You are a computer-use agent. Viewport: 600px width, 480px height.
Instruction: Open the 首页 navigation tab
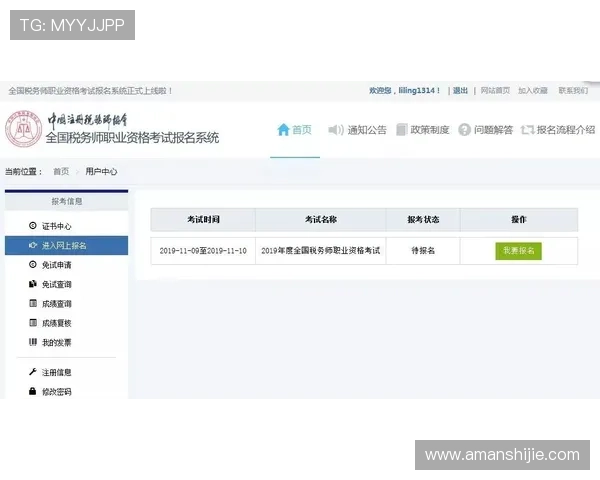295,130
